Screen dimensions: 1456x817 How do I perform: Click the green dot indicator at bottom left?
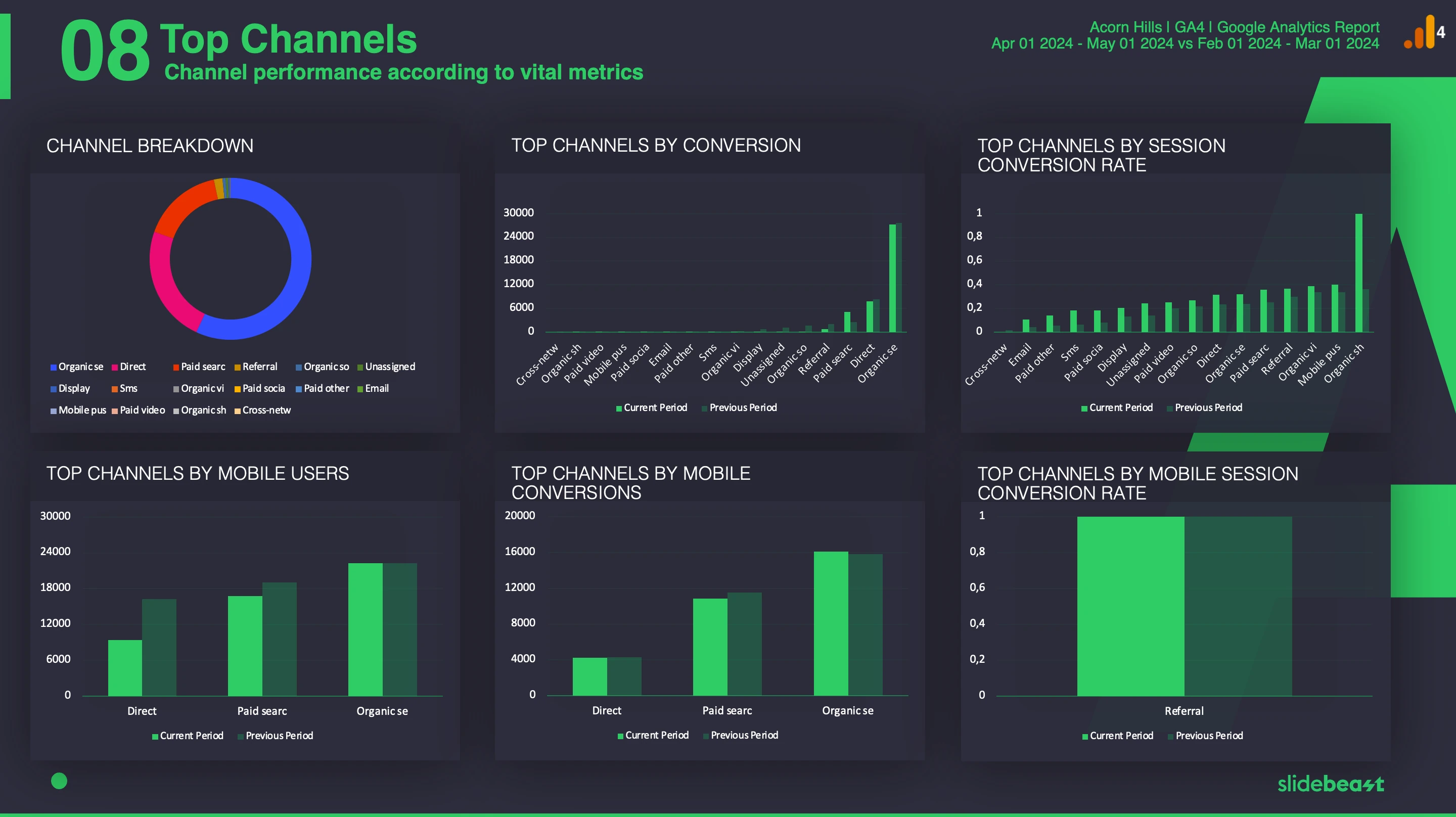pyautogui.click(x=59, y=781)
